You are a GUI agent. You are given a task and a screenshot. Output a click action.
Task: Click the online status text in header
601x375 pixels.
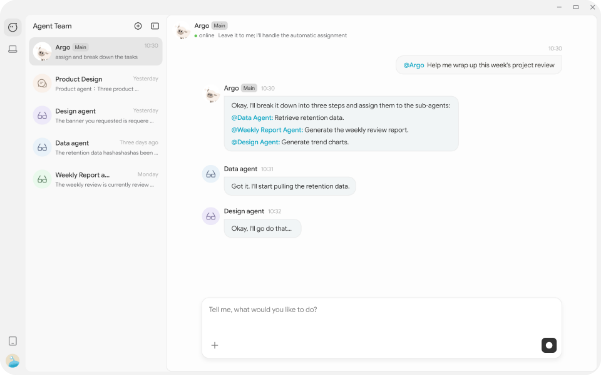pos(206,35)
